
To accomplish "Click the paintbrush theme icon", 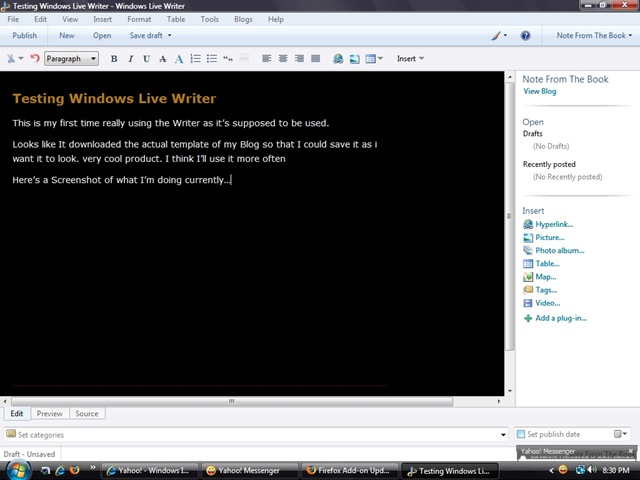I will [x=496, y=36].
